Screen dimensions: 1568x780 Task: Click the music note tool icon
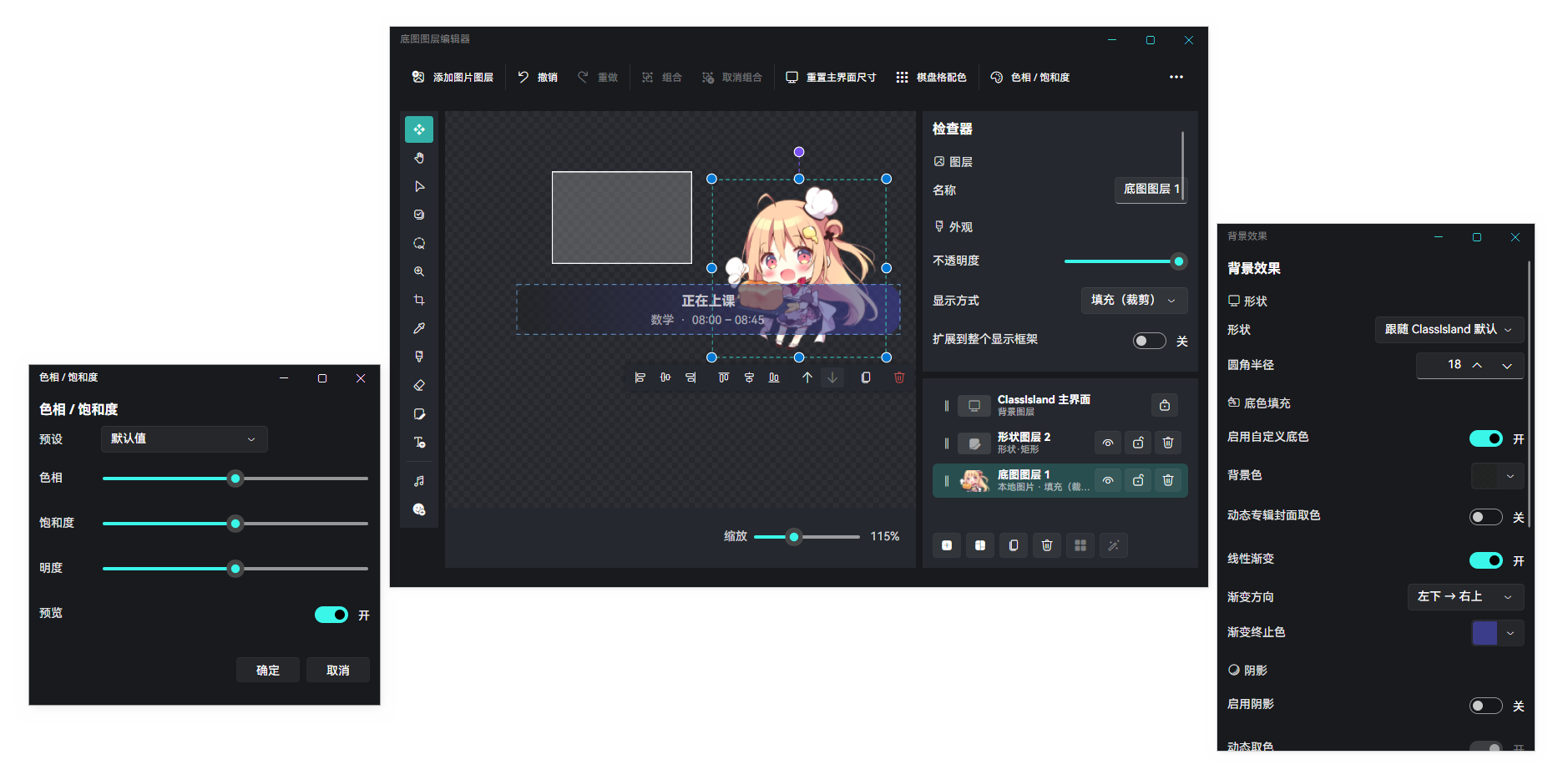pyautogui.click(x=419, y=481)
